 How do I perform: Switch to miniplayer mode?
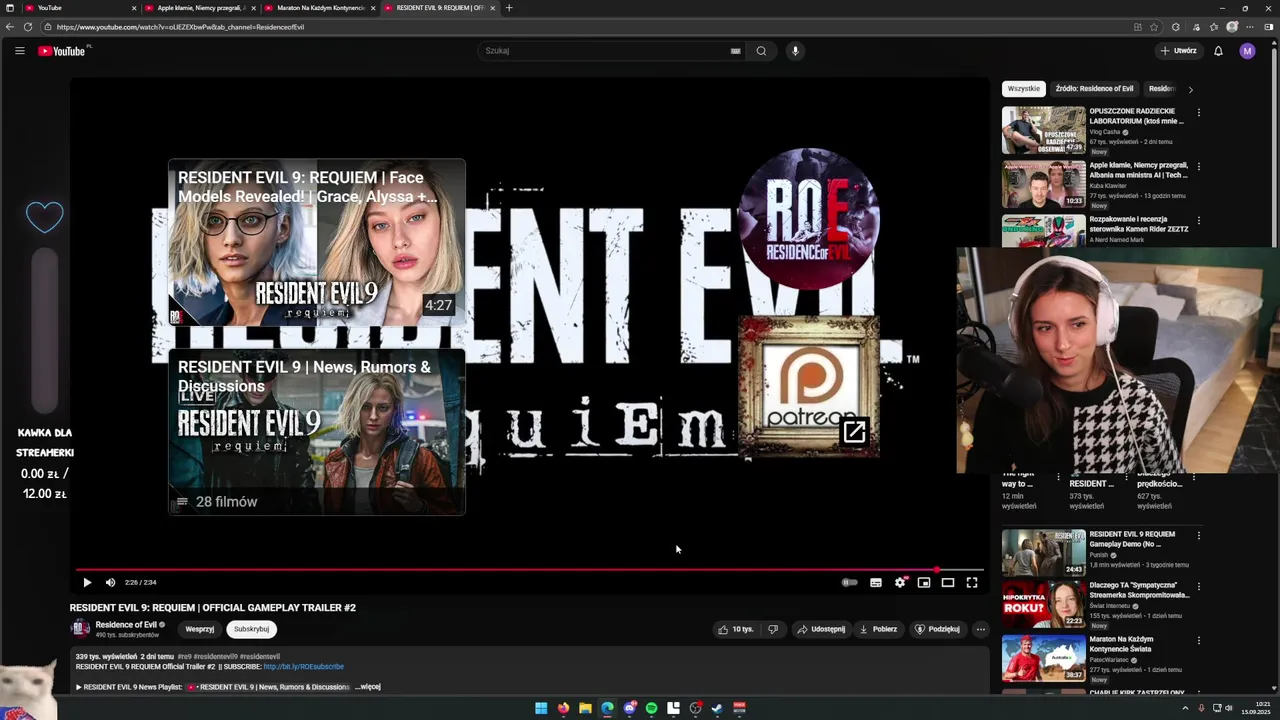pos(924,582)
